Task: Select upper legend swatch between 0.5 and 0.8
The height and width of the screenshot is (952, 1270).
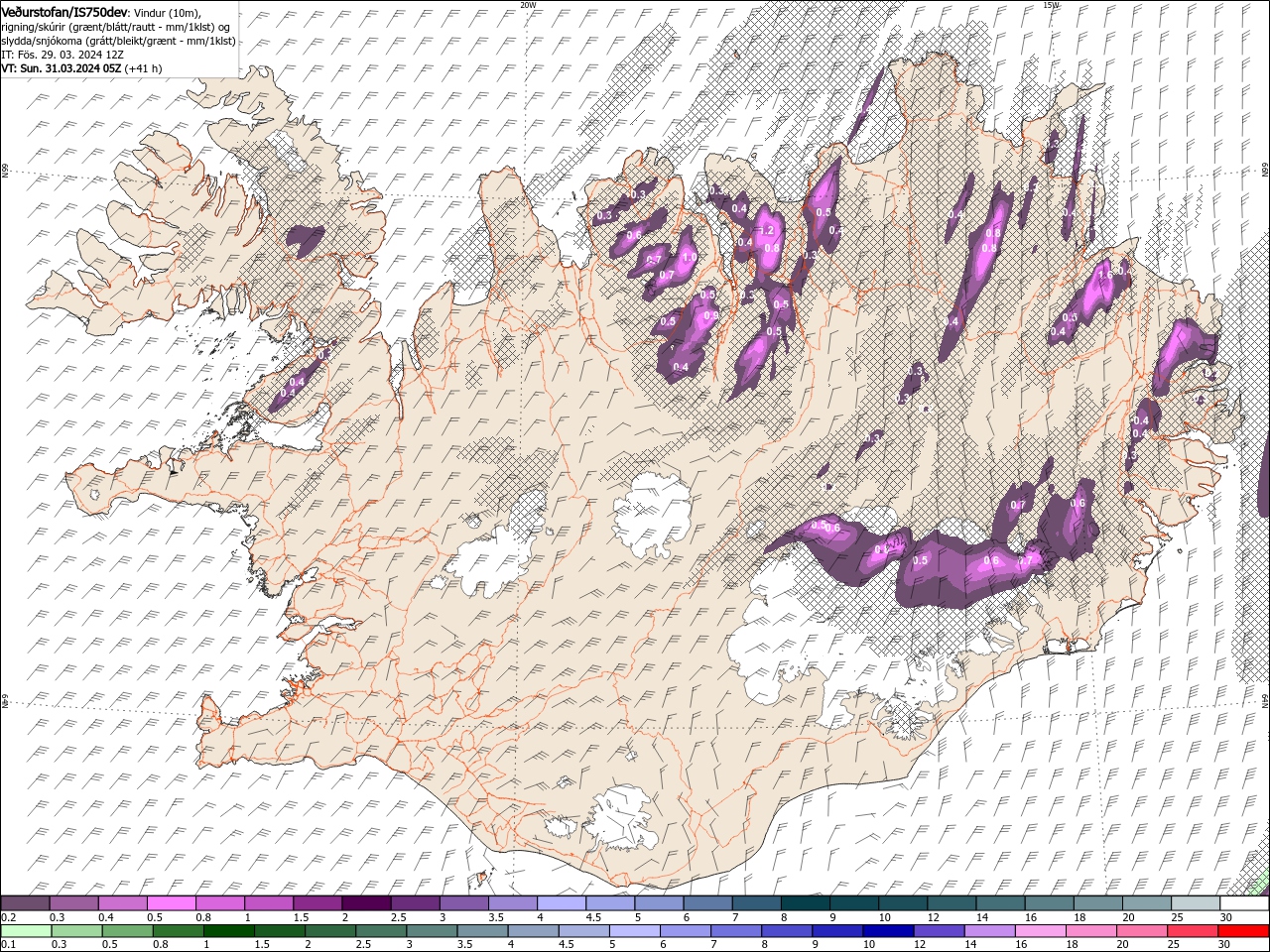Action: coord(171,903)
